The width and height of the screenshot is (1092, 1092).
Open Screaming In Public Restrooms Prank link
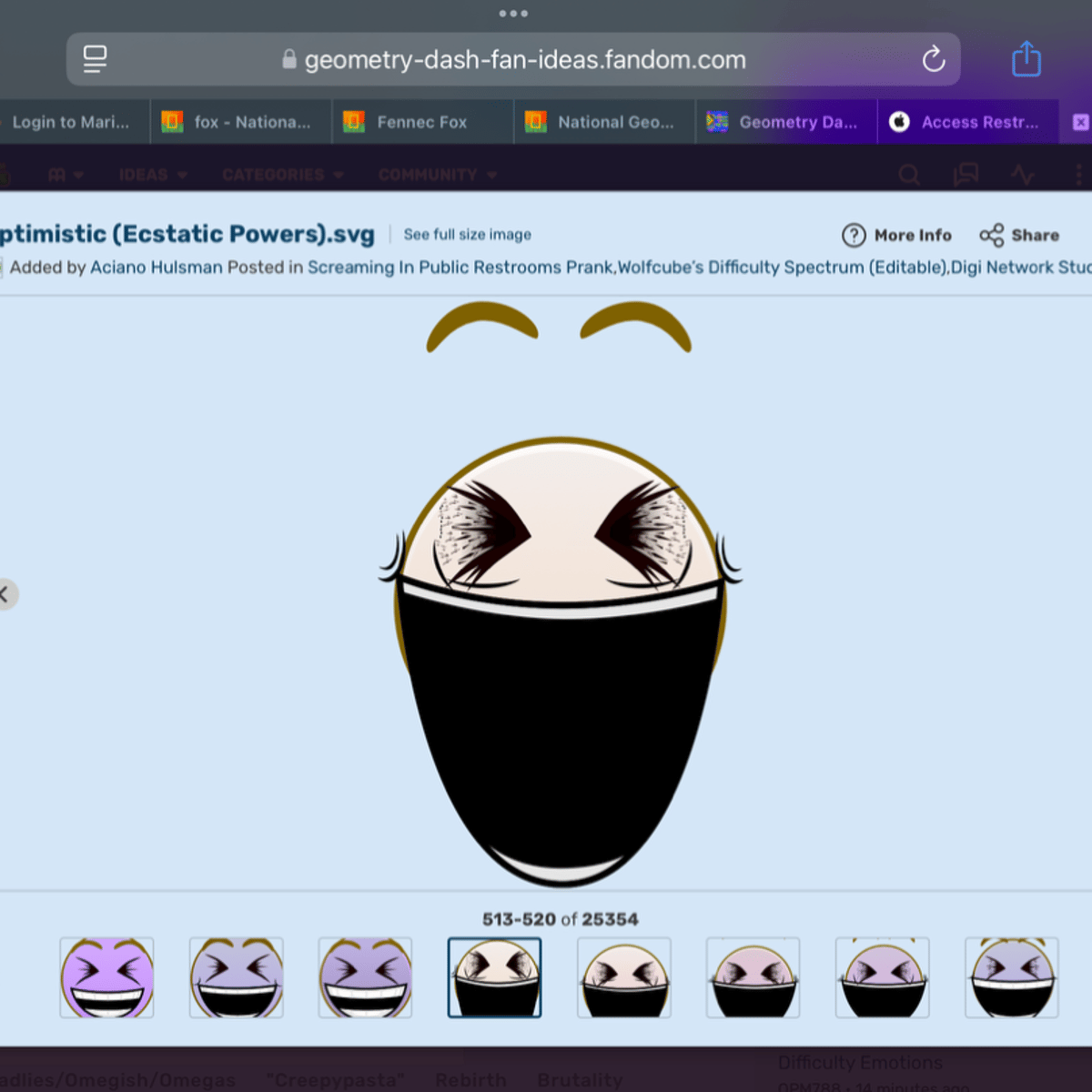(460, 268)
